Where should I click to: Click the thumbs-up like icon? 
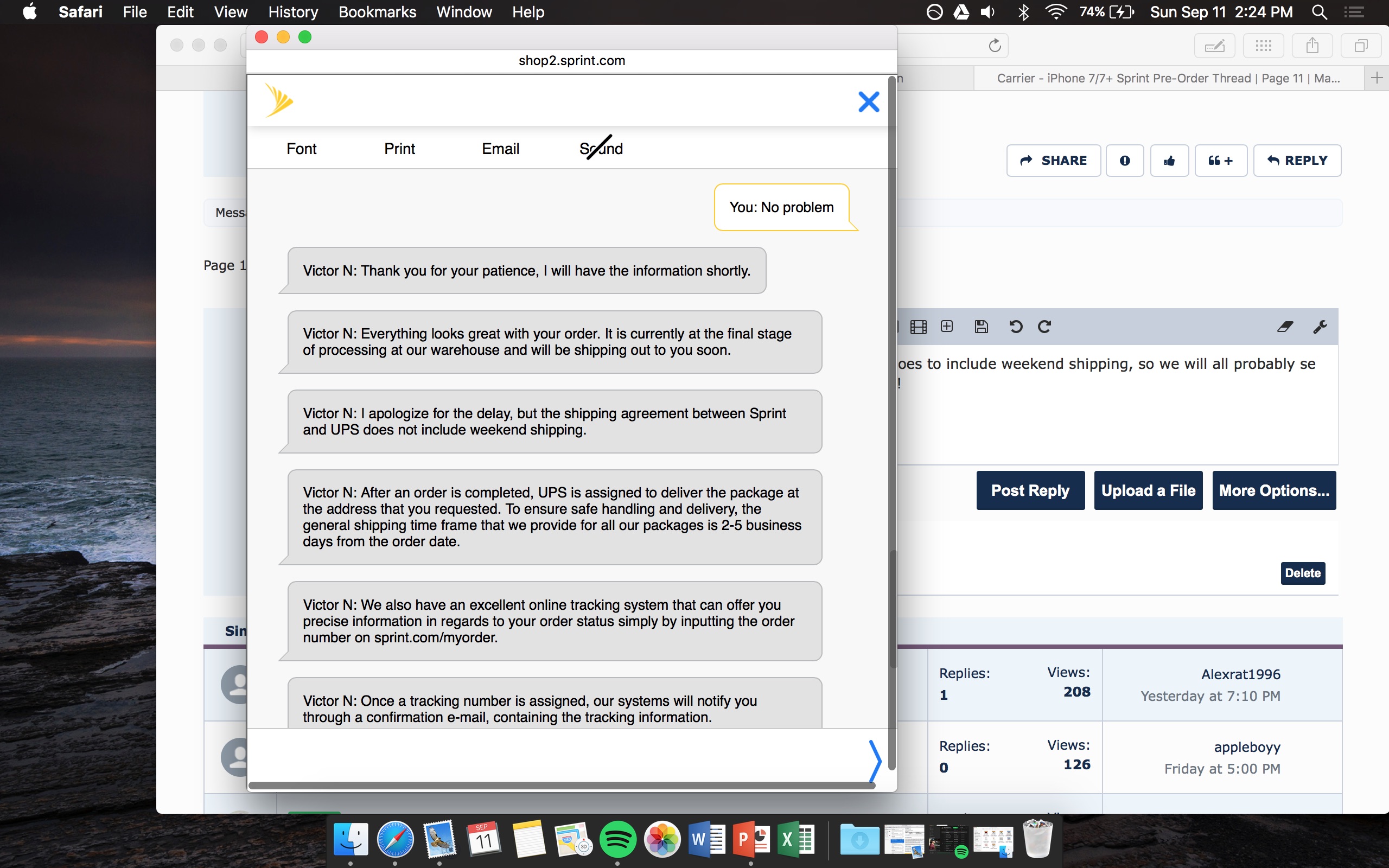(x=1169, y=161)
